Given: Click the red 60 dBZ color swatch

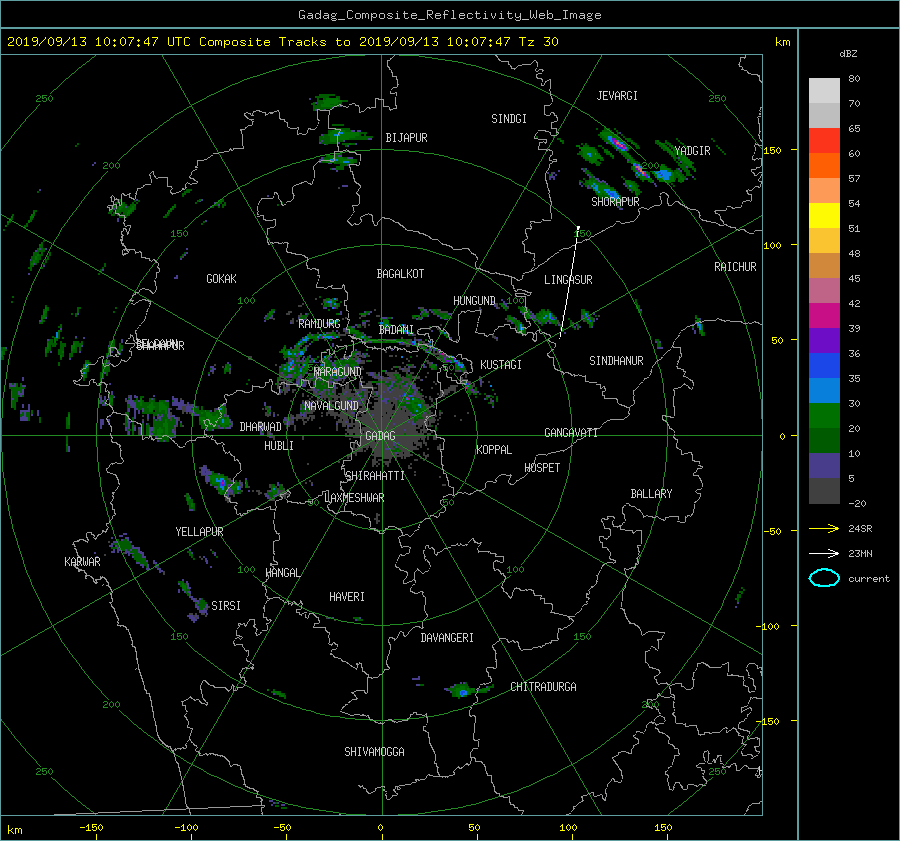Looking at the screenshot, I should 824,140.
